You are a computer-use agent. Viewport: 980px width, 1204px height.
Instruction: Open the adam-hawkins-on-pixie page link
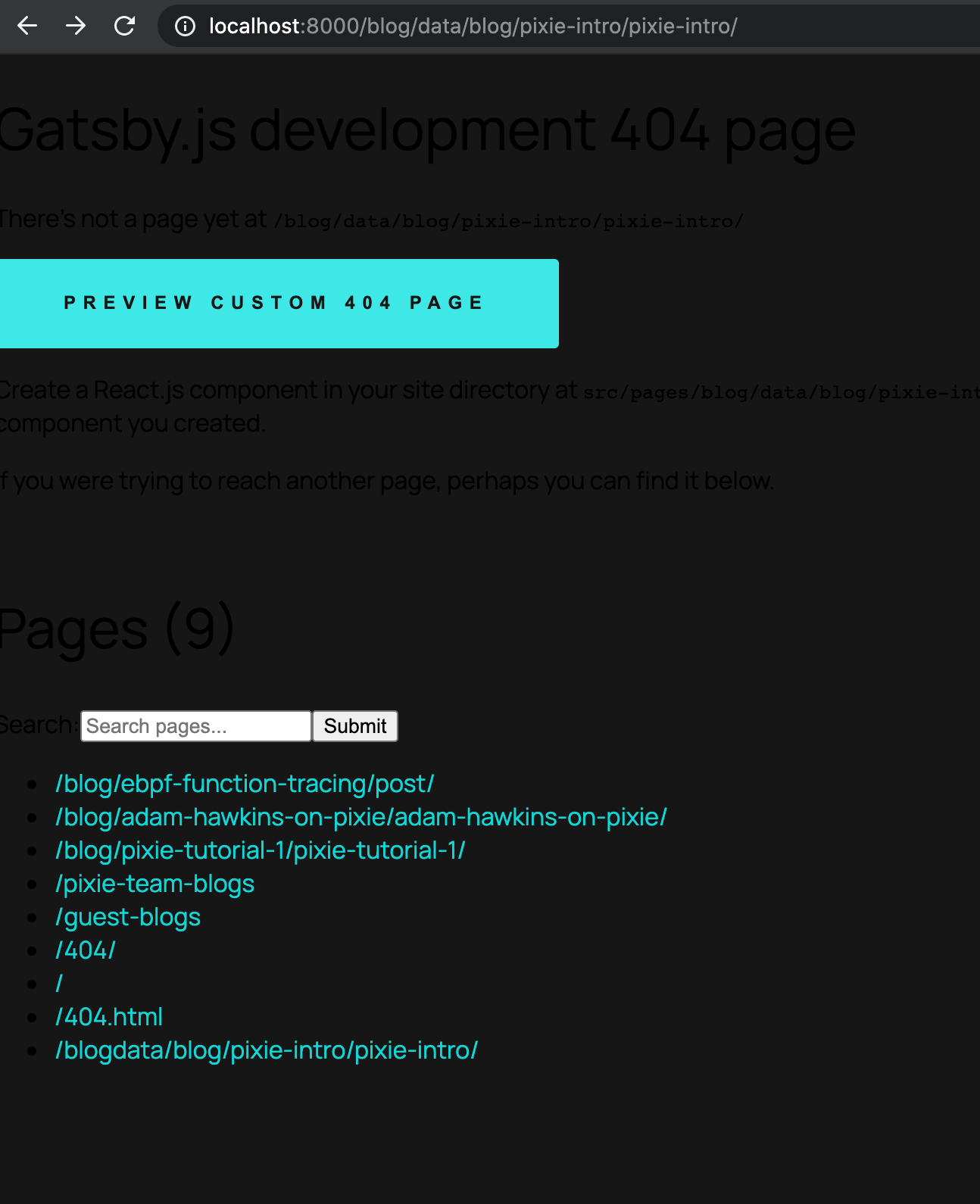[x=361, y=817]
